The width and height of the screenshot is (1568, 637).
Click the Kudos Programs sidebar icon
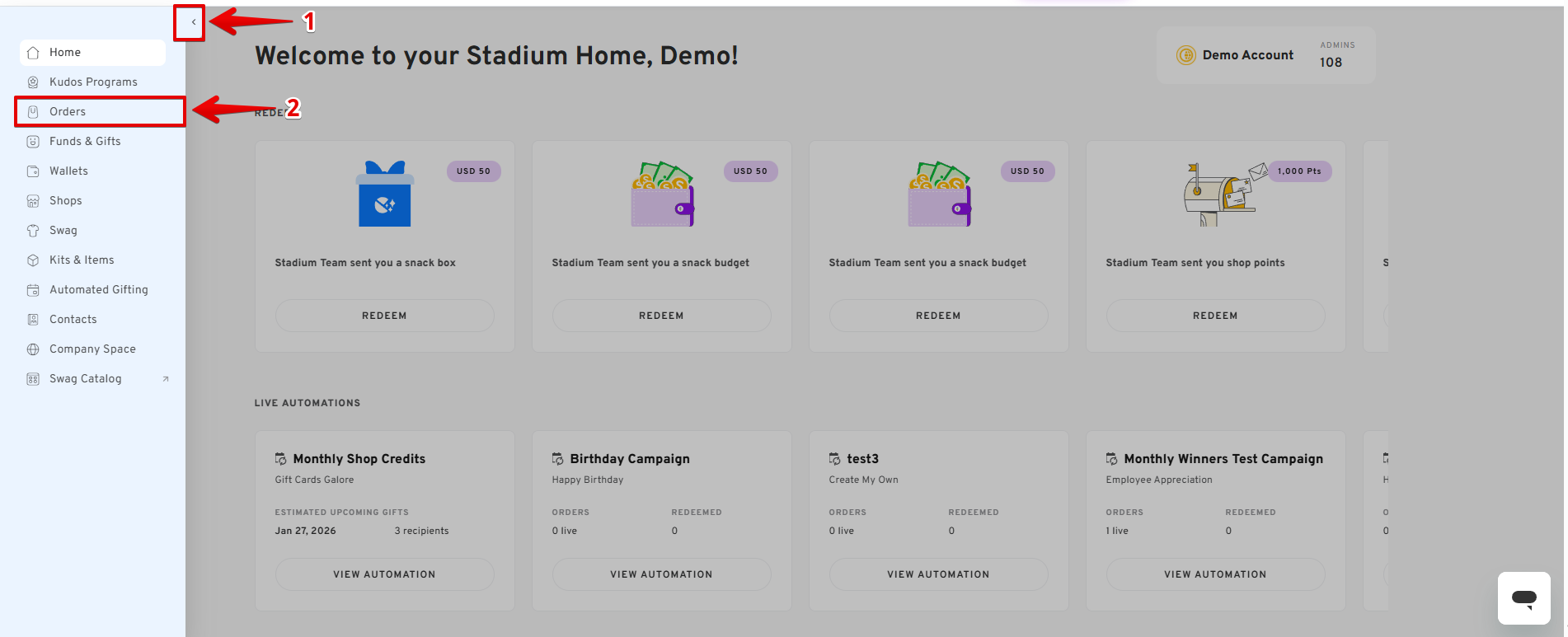click(x=33, y=82)
